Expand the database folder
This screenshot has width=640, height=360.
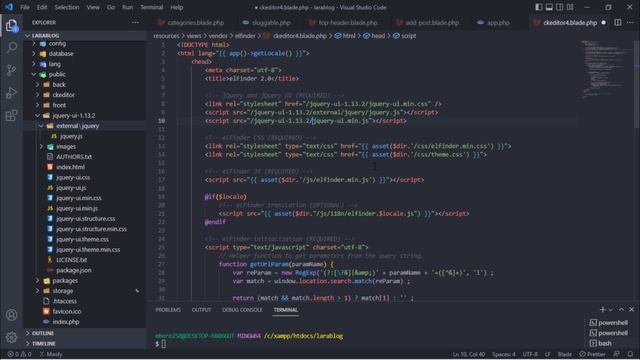61,53
